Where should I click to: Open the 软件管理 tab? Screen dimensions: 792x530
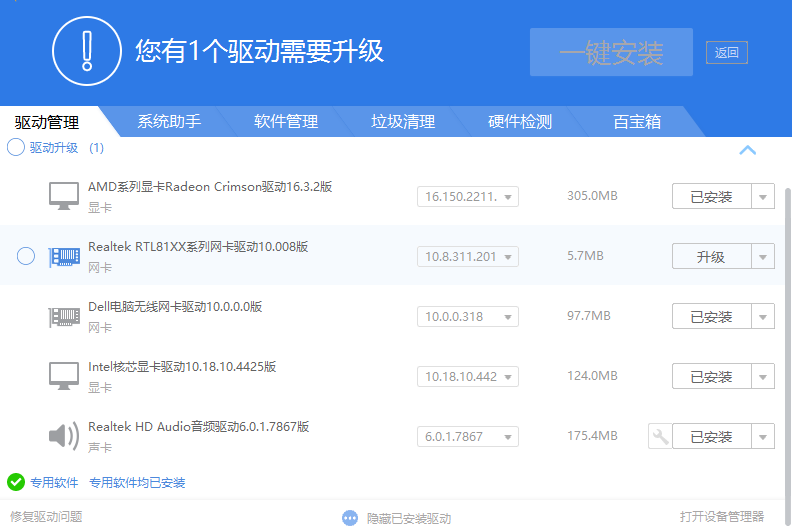pyautogui.click(x=286, y=122)
